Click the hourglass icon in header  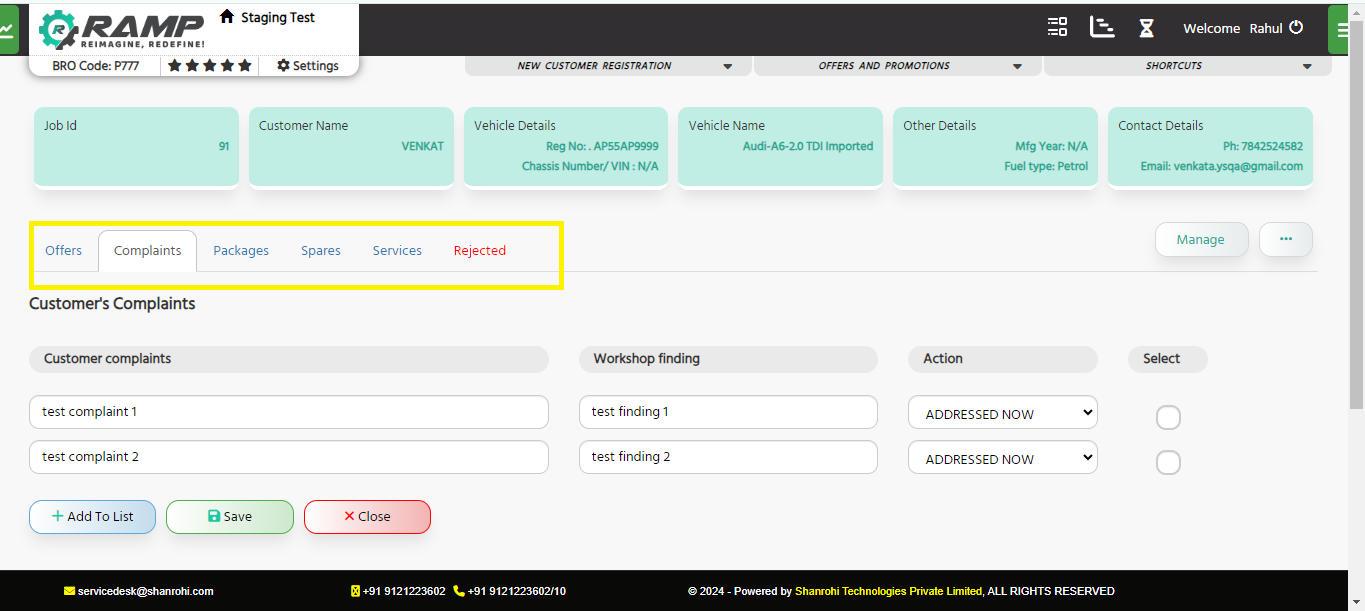1147,28
